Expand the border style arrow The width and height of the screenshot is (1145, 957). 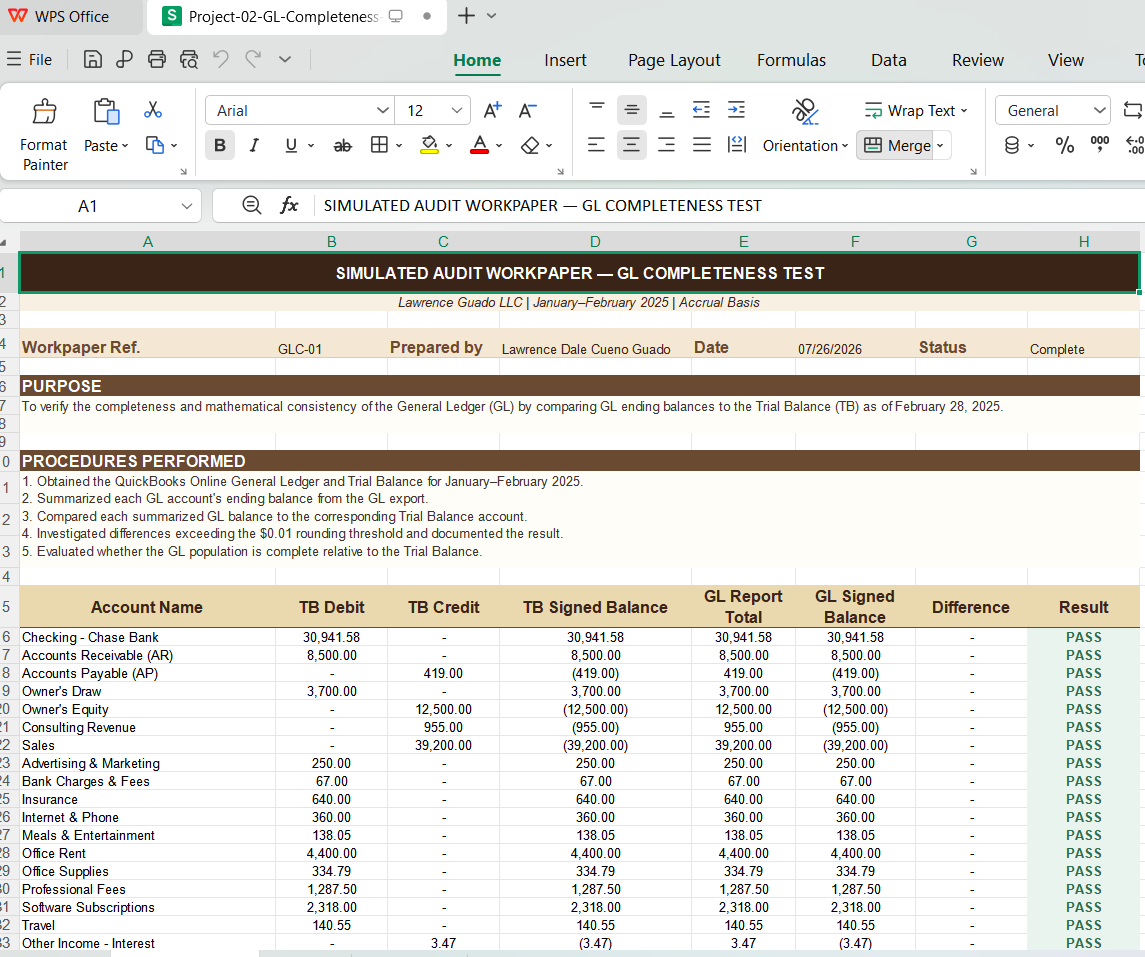point(399,145)
